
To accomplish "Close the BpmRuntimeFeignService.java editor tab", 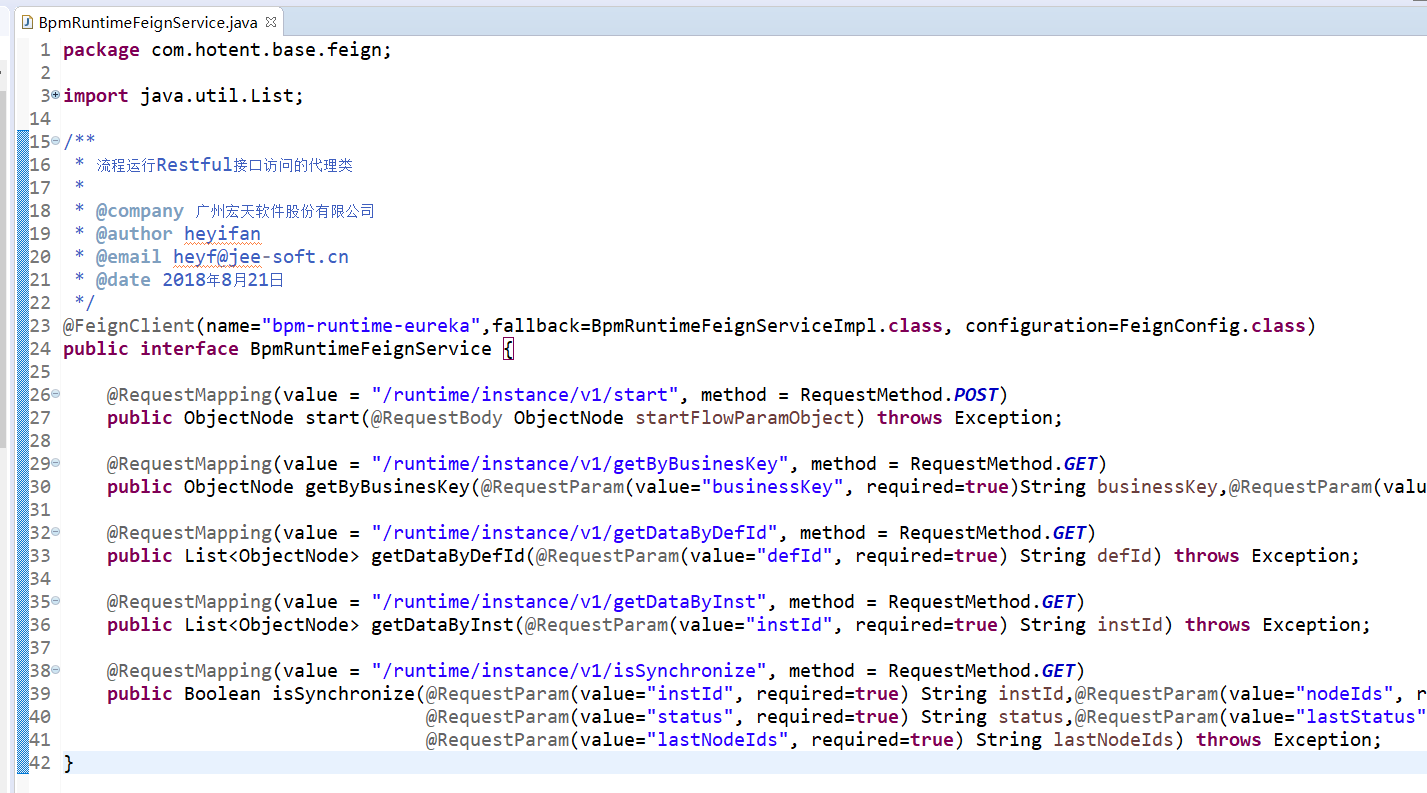I will coord(271,21).
